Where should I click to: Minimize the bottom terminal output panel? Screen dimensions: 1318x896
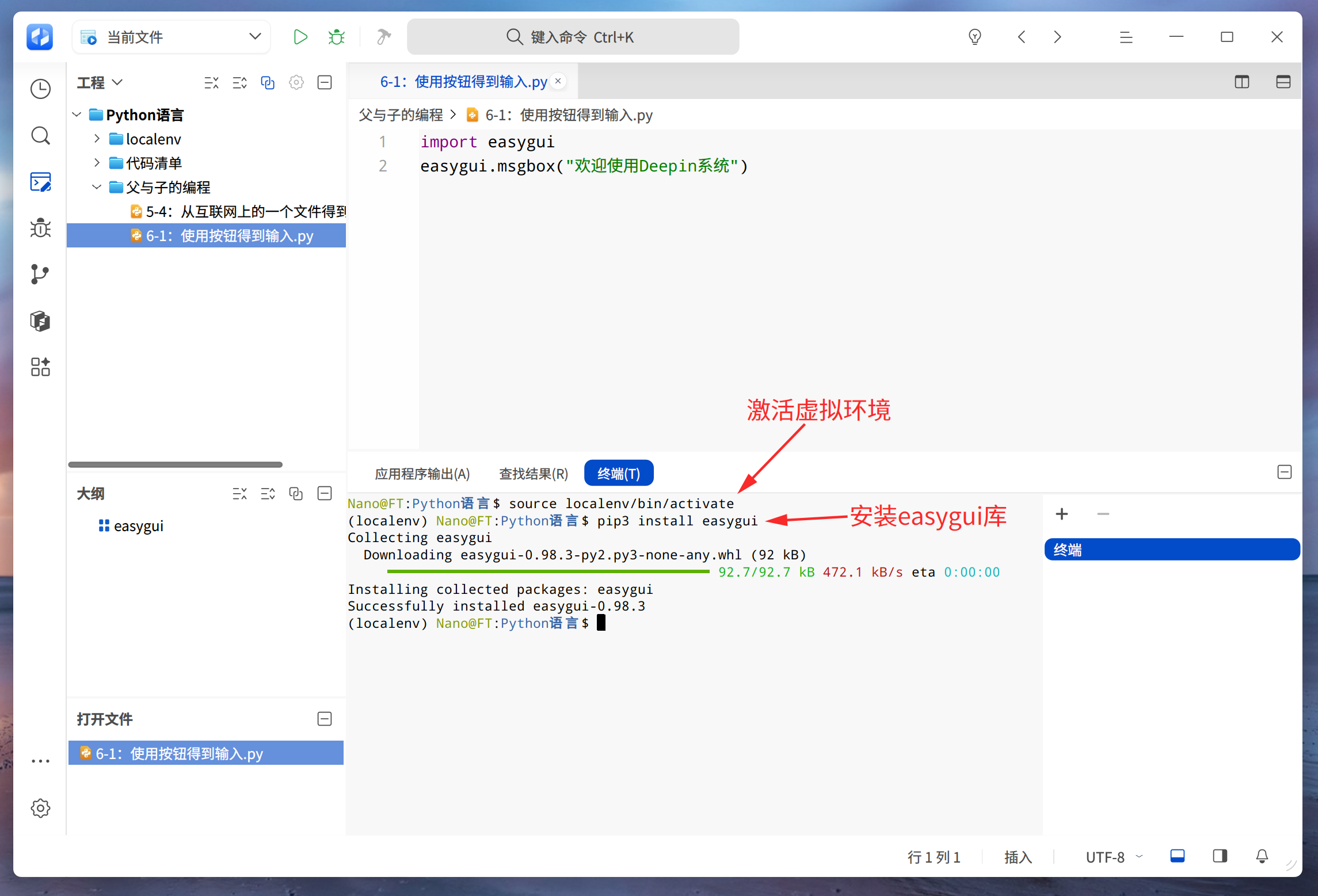pyautogui.click(x=1284, y=472)
